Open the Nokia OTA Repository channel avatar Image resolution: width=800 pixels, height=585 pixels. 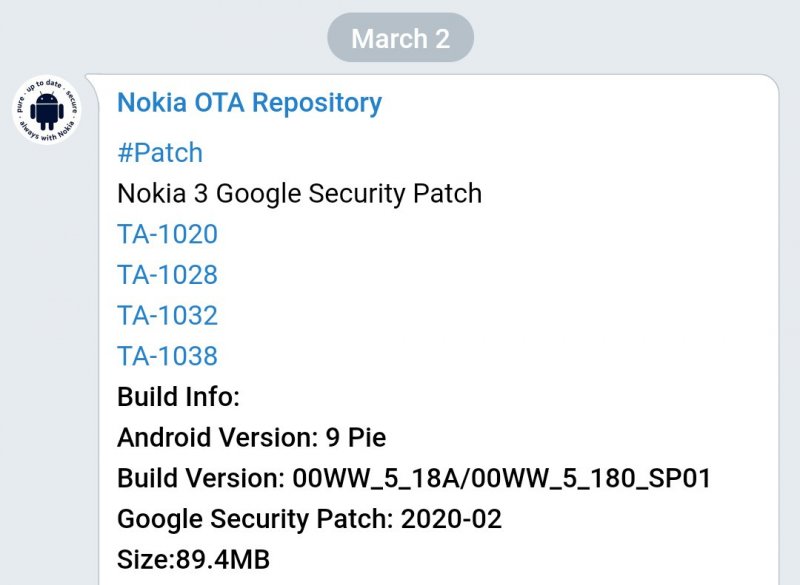tap(47, 110)
